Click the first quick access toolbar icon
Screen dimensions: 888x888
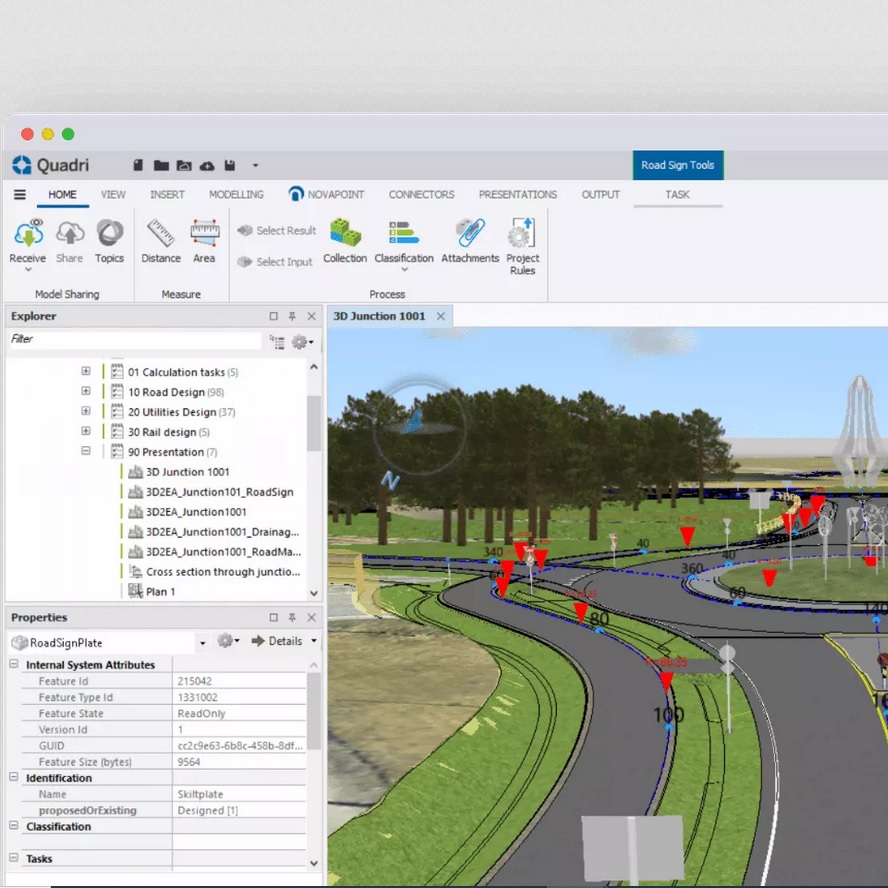[138, 165]
